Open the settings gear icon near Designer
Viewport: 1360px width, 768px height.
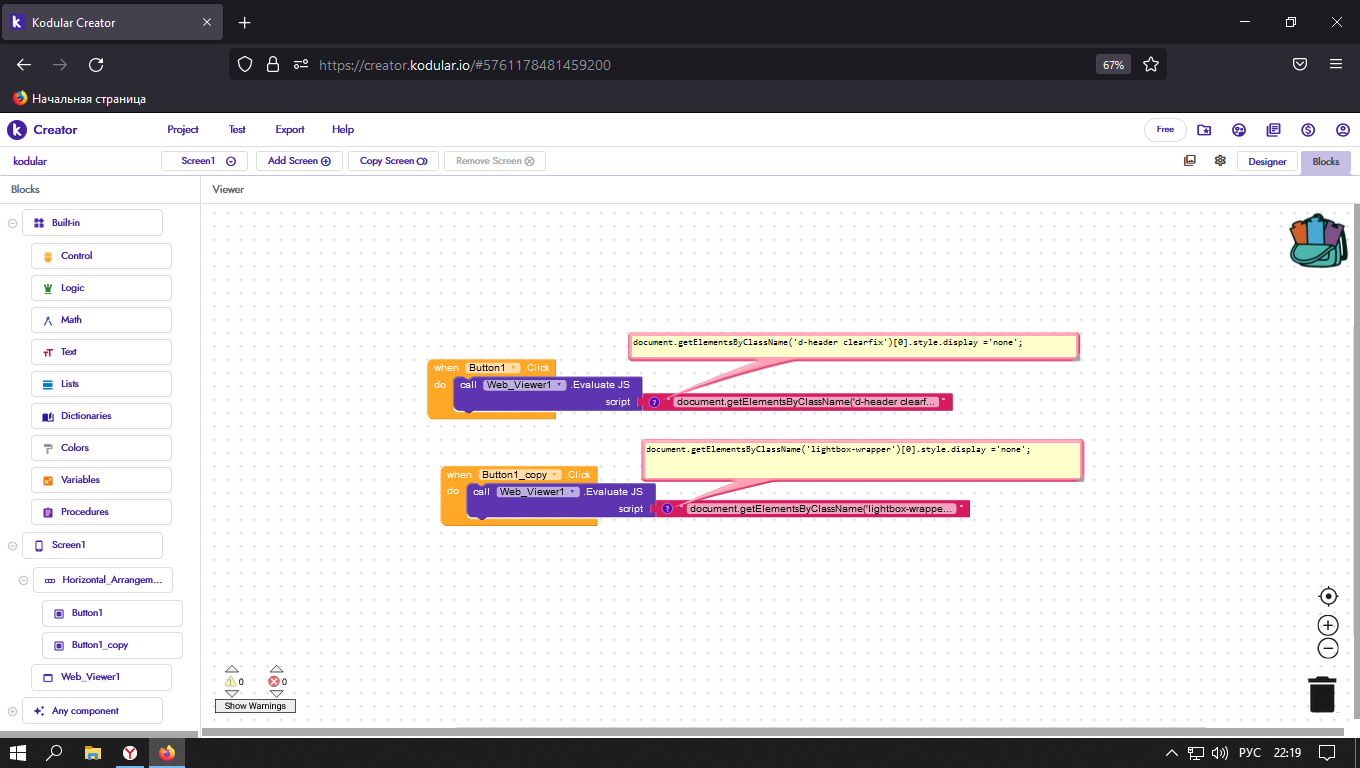(1220, 161)
